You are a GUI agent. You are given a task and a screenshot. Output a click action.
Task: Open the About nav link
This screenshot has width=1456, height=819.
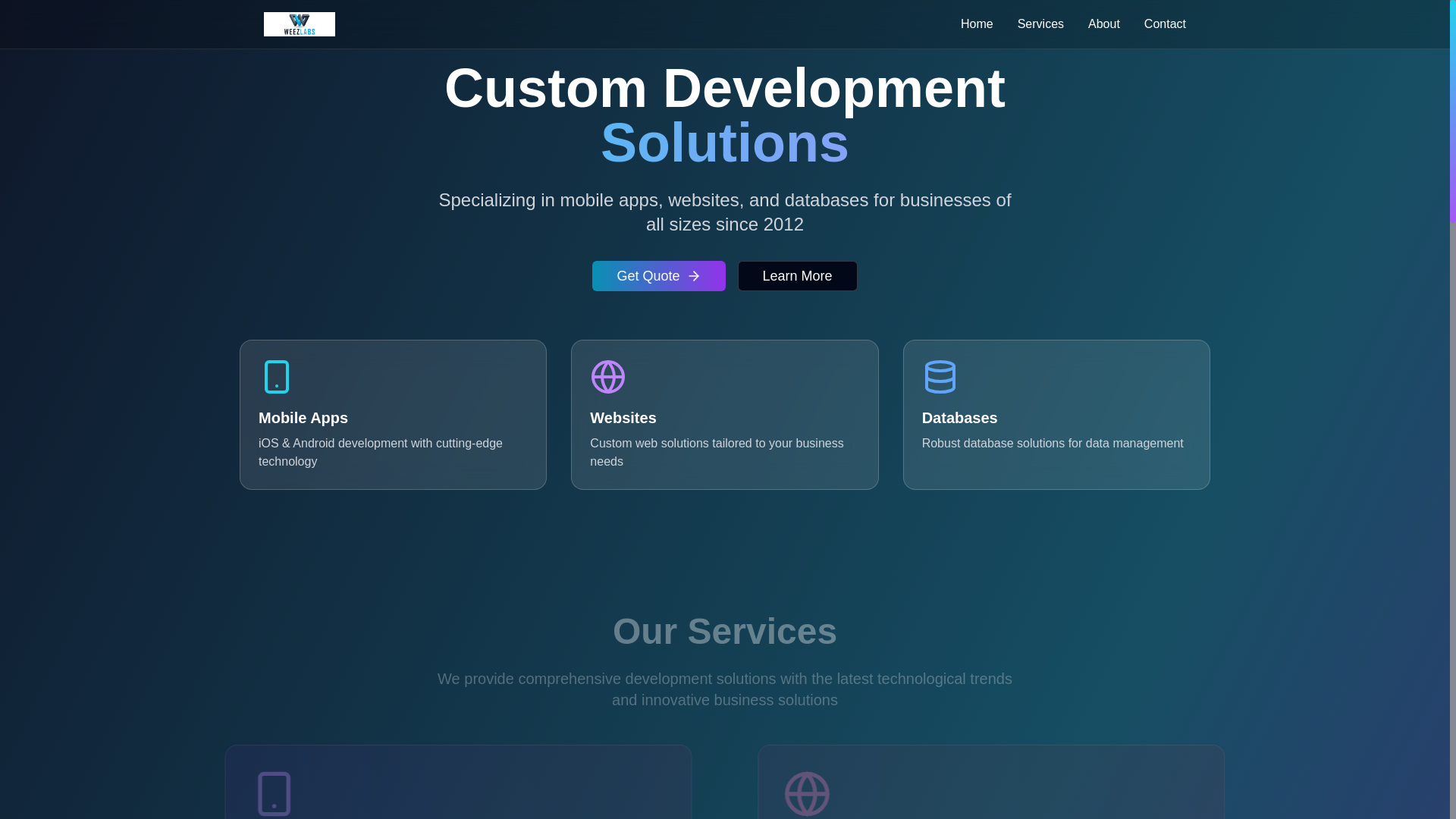(1104, 24)
